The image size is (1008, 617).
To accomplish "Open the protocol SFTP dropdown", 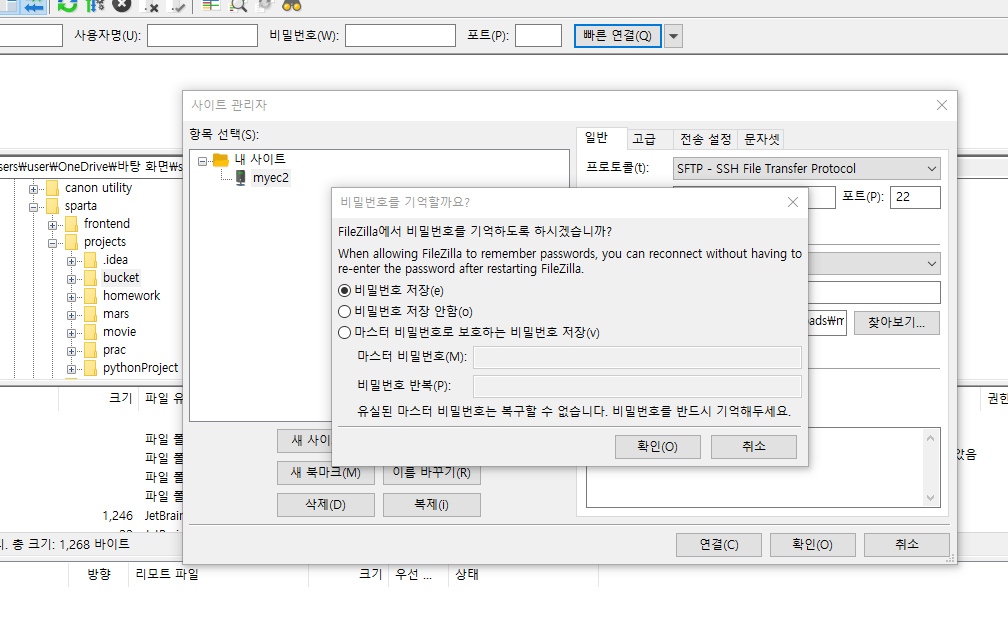I will (806, 168).
